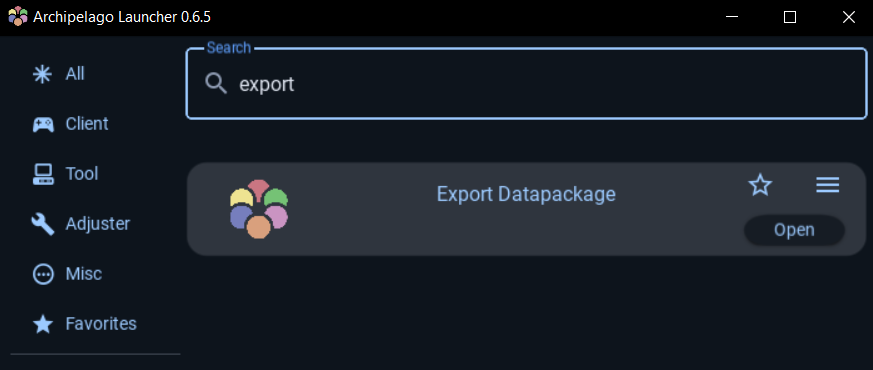Screen dimensions: 873x370
Task: Show the Favorites list
Action: pos(101,324)
